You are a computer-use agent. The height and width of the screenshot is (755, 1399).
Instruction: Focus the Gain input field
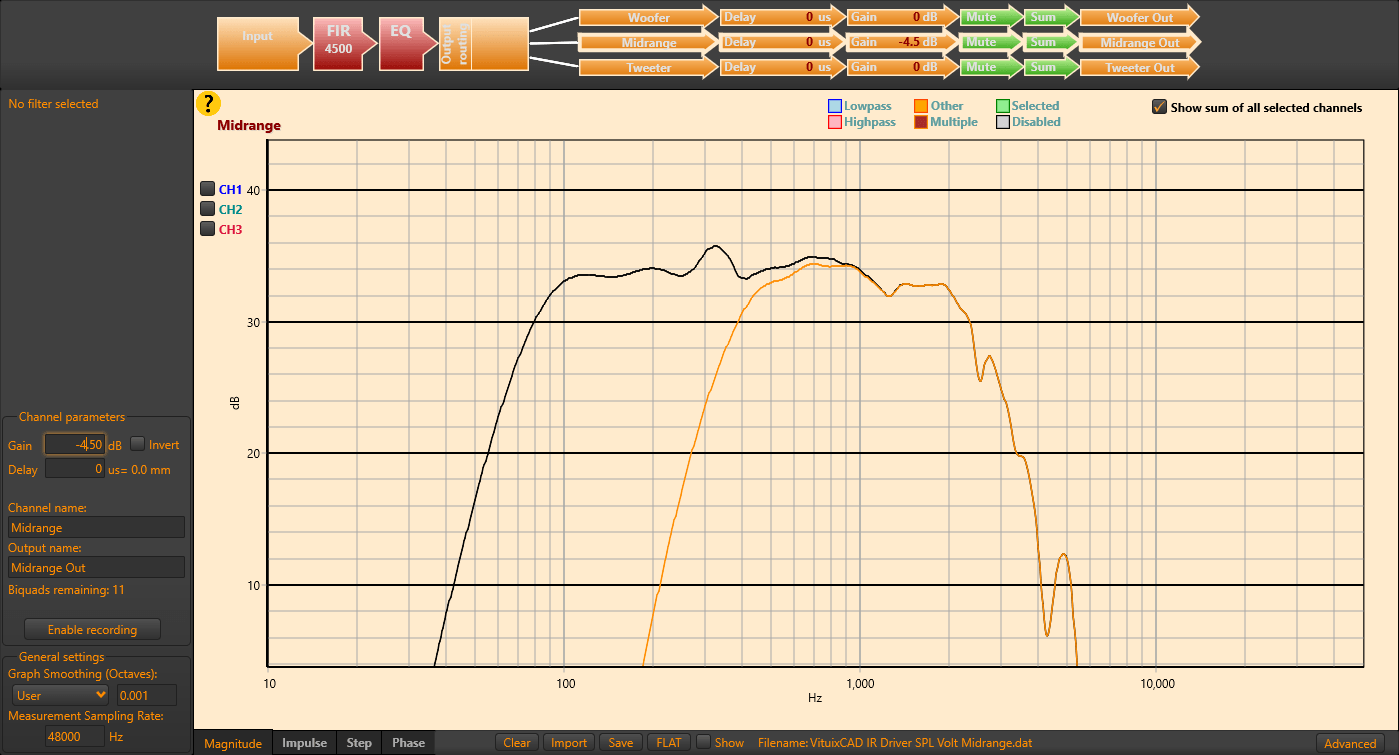(75, 444)
